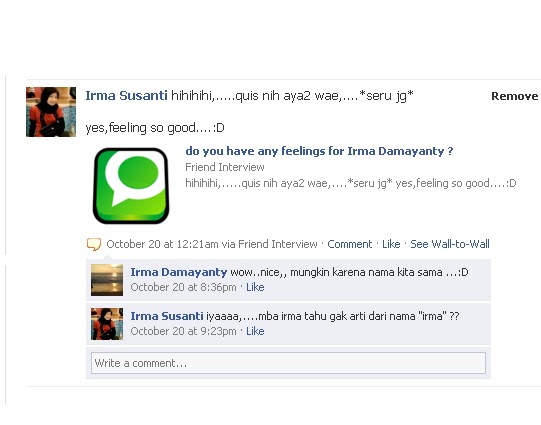Click the October 20 at 9:23pm timestamp
The image size is (541, 425).
pyautogui.click(x=183, y=331)
